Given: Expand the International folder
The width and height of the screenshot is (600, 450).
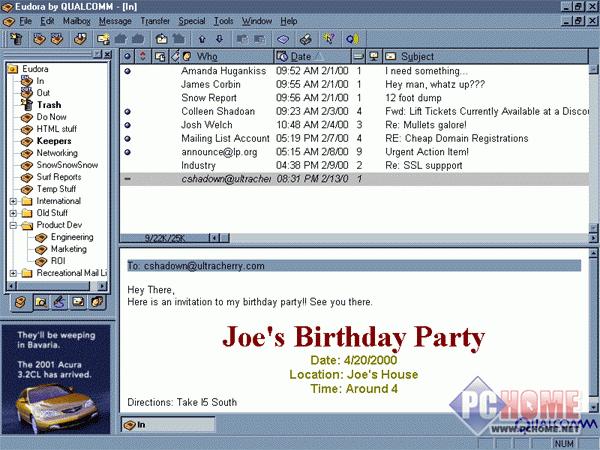Looking at the screenshot, I should click(x=13, y=201).
